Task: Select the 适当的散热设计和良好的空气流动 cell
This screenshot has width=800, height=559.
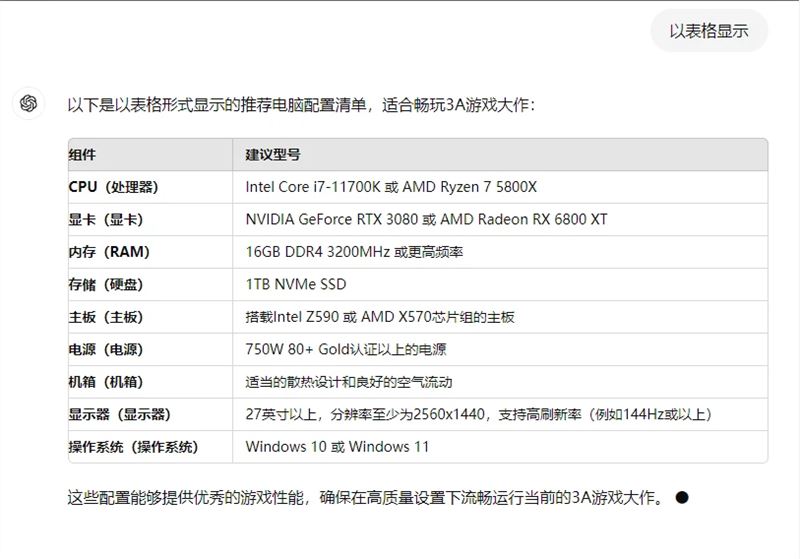Action: [x=500, y=382]
